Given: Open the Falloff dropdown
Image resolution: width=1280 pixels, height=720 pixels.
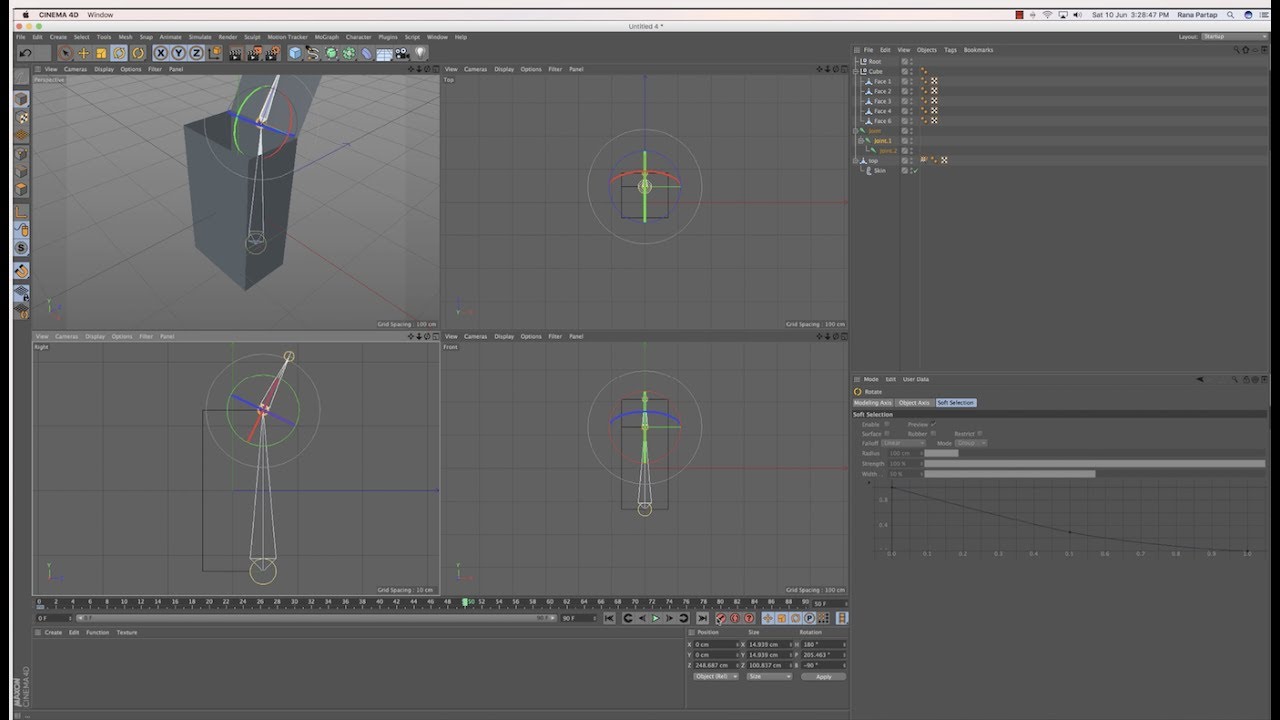Looking at the screenshot, I should (904, 443).
